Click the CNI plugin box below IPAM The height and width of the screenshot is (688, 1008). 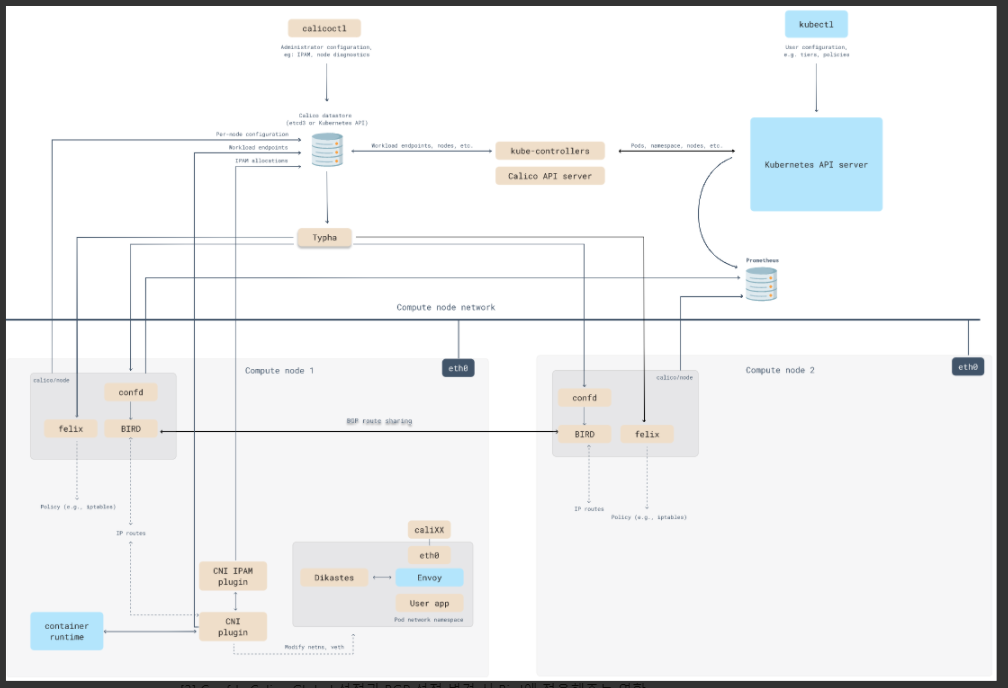tap(233, 627)
